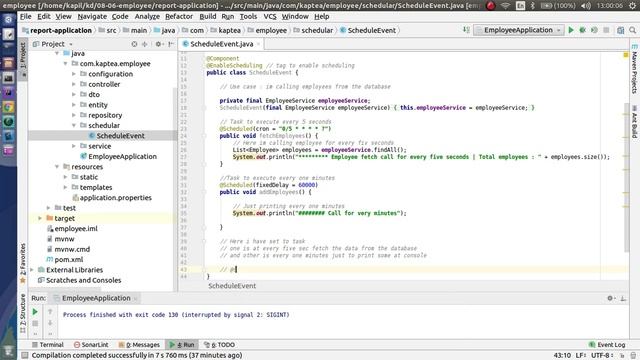Select the ScheduleEvent.java editor tab
Viewport: 640px width, 360px height.
click(222, 44)
